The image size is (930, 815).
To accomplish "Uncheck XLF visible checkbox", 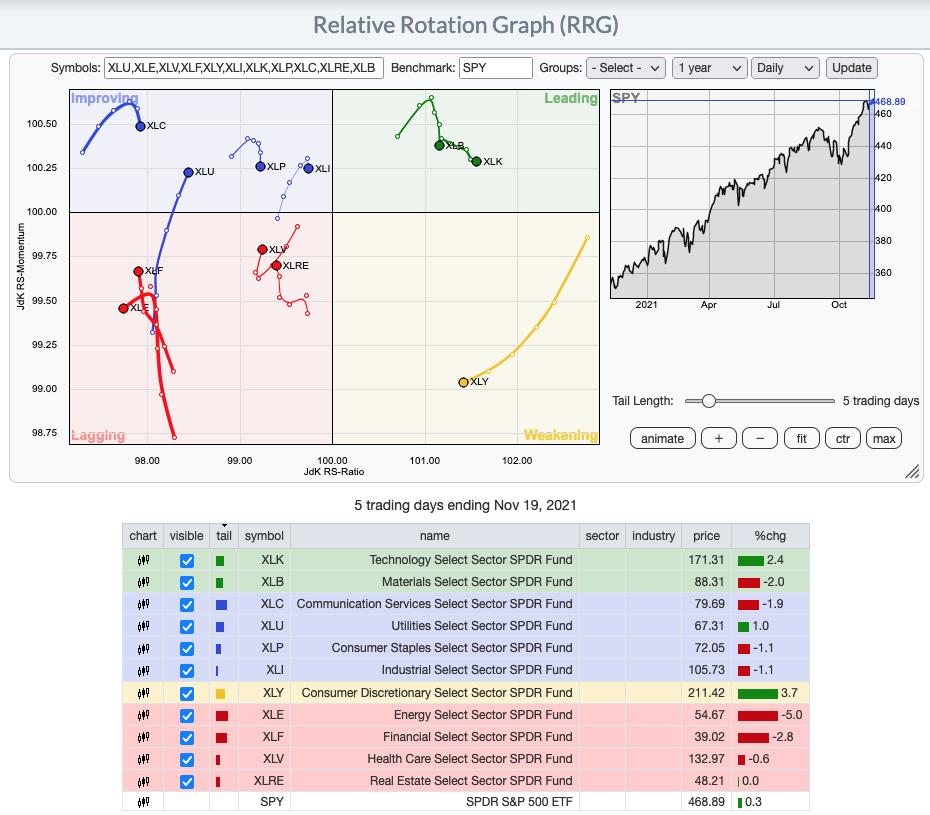I will pos(187,737).
